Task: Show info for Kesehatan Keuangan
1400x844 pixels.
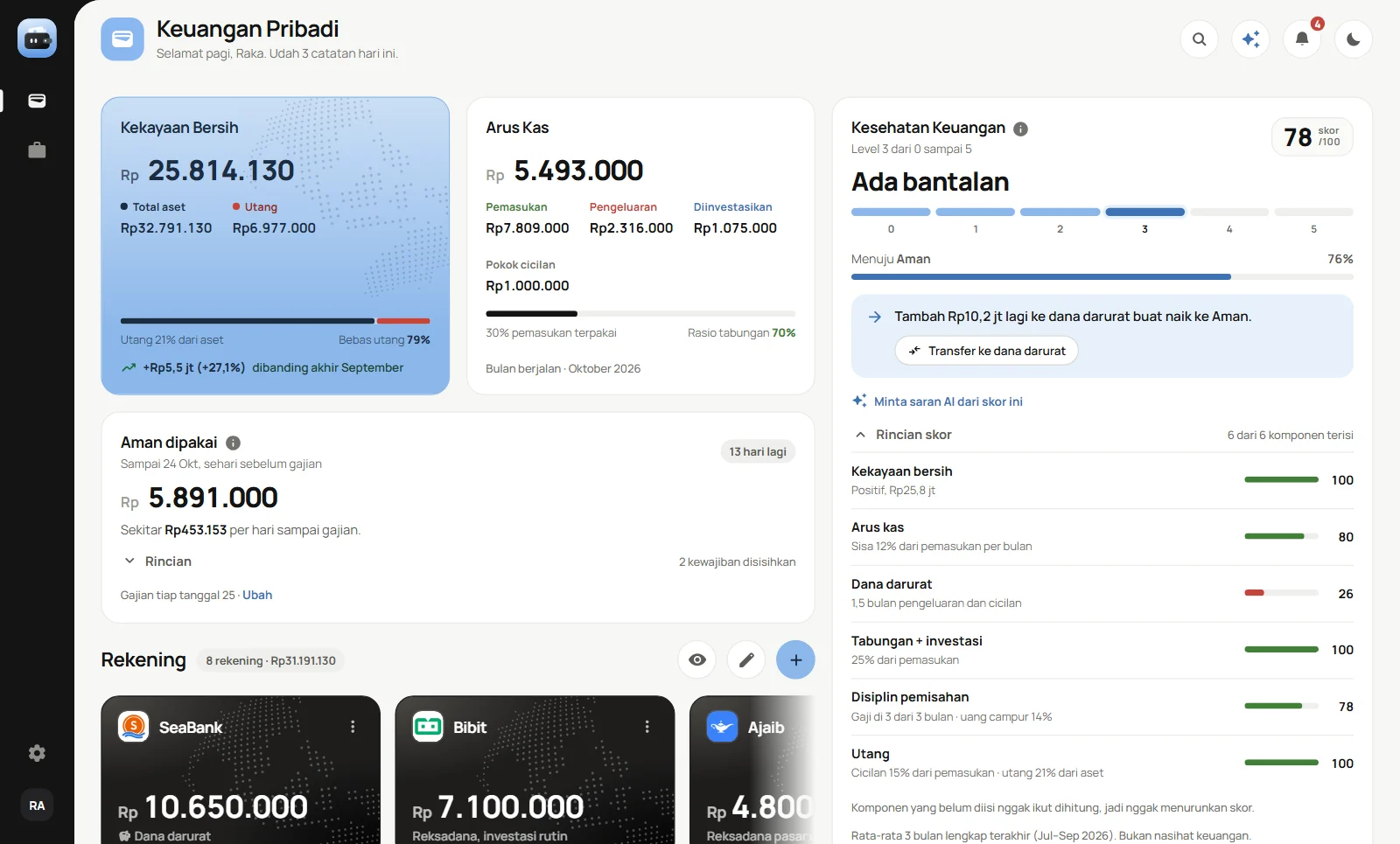Action: 1020,129
